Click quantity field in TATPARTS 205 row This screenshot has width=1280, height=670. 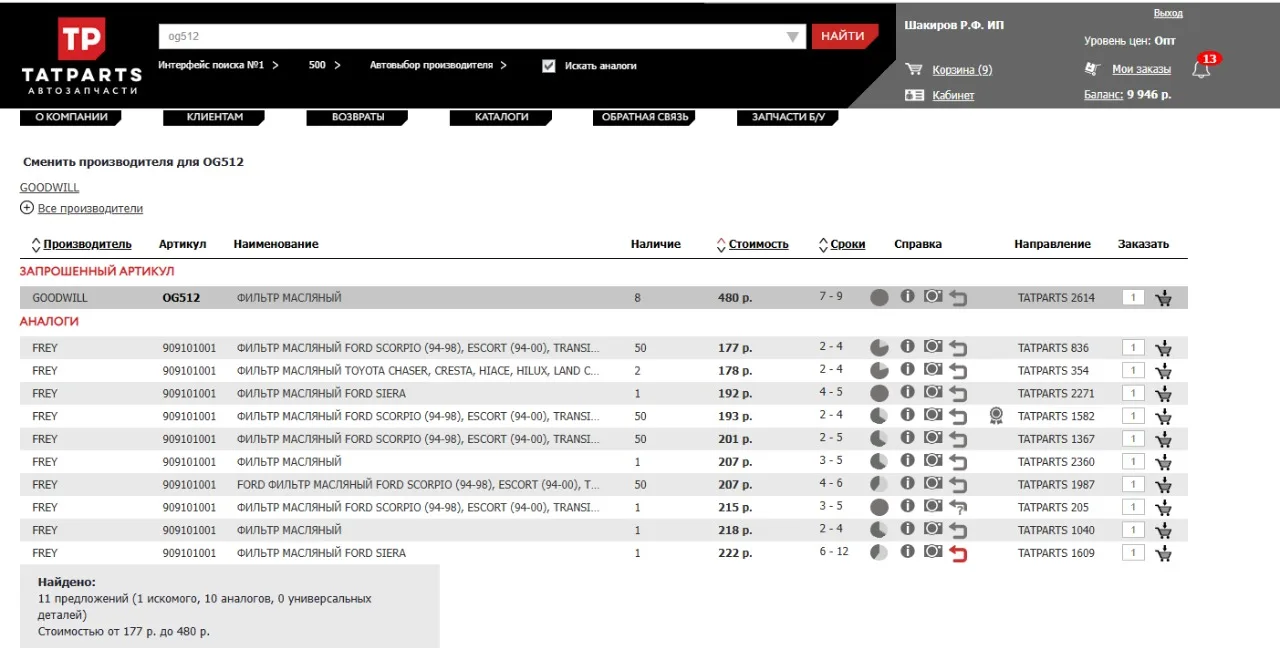pyautogui.click(x=1132, y=506)
